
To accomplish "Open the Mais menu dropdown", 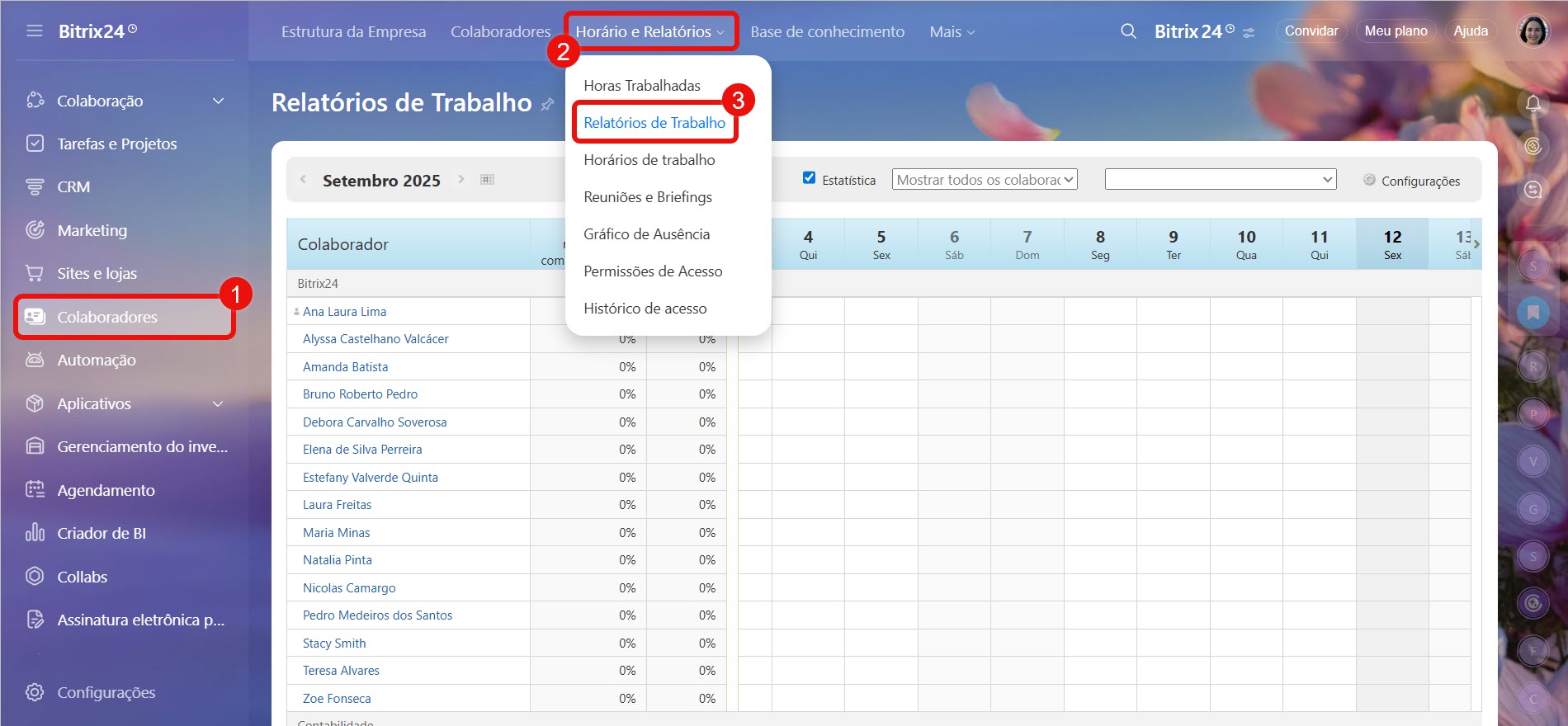I will pos(952,32).
